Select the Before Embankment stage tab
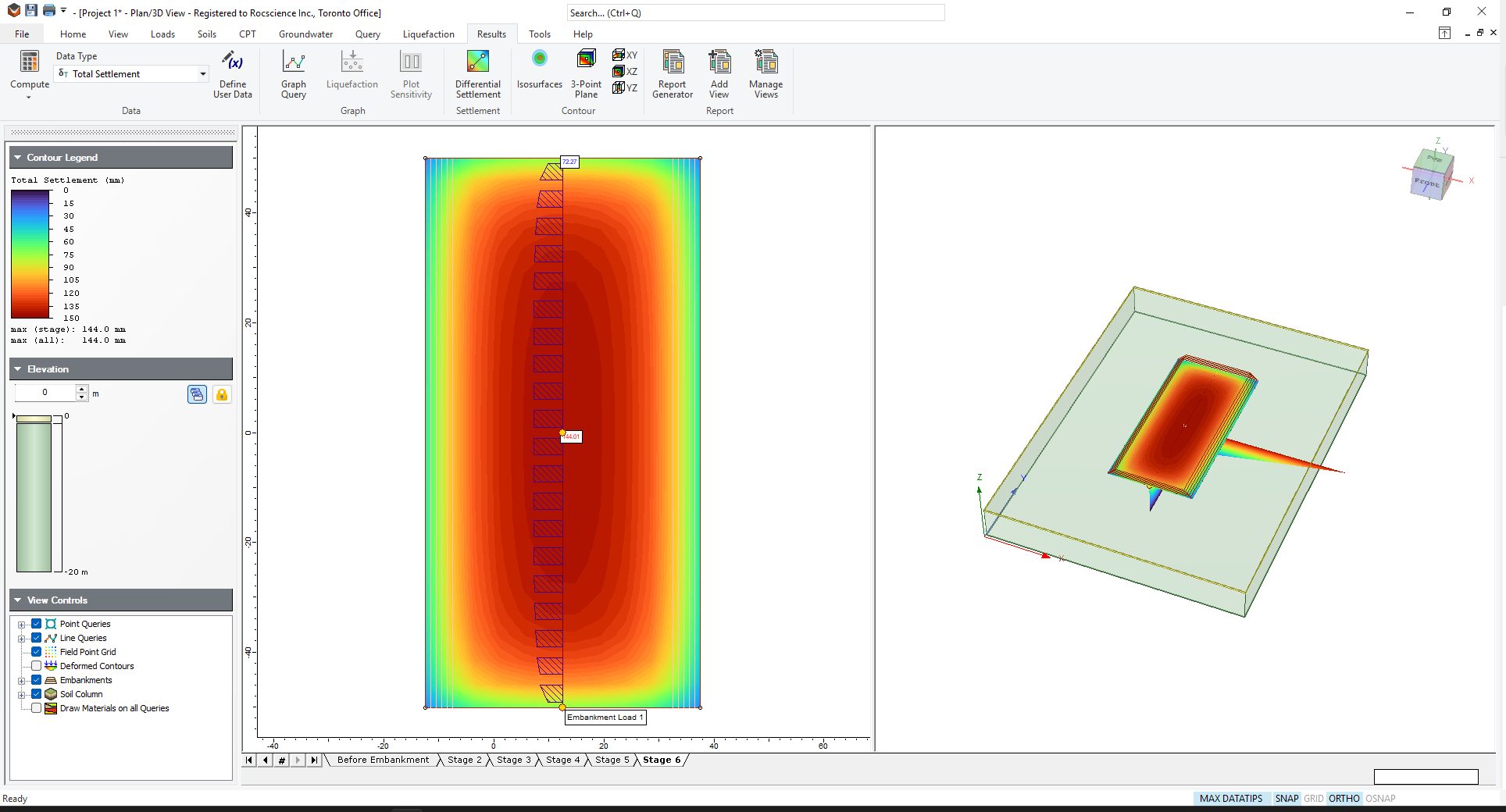 [x=383, y=760]
